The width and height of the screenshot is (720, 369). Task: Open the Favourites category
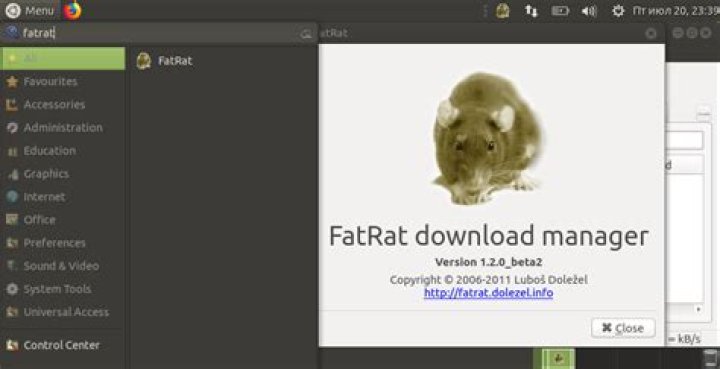(62, 82)
